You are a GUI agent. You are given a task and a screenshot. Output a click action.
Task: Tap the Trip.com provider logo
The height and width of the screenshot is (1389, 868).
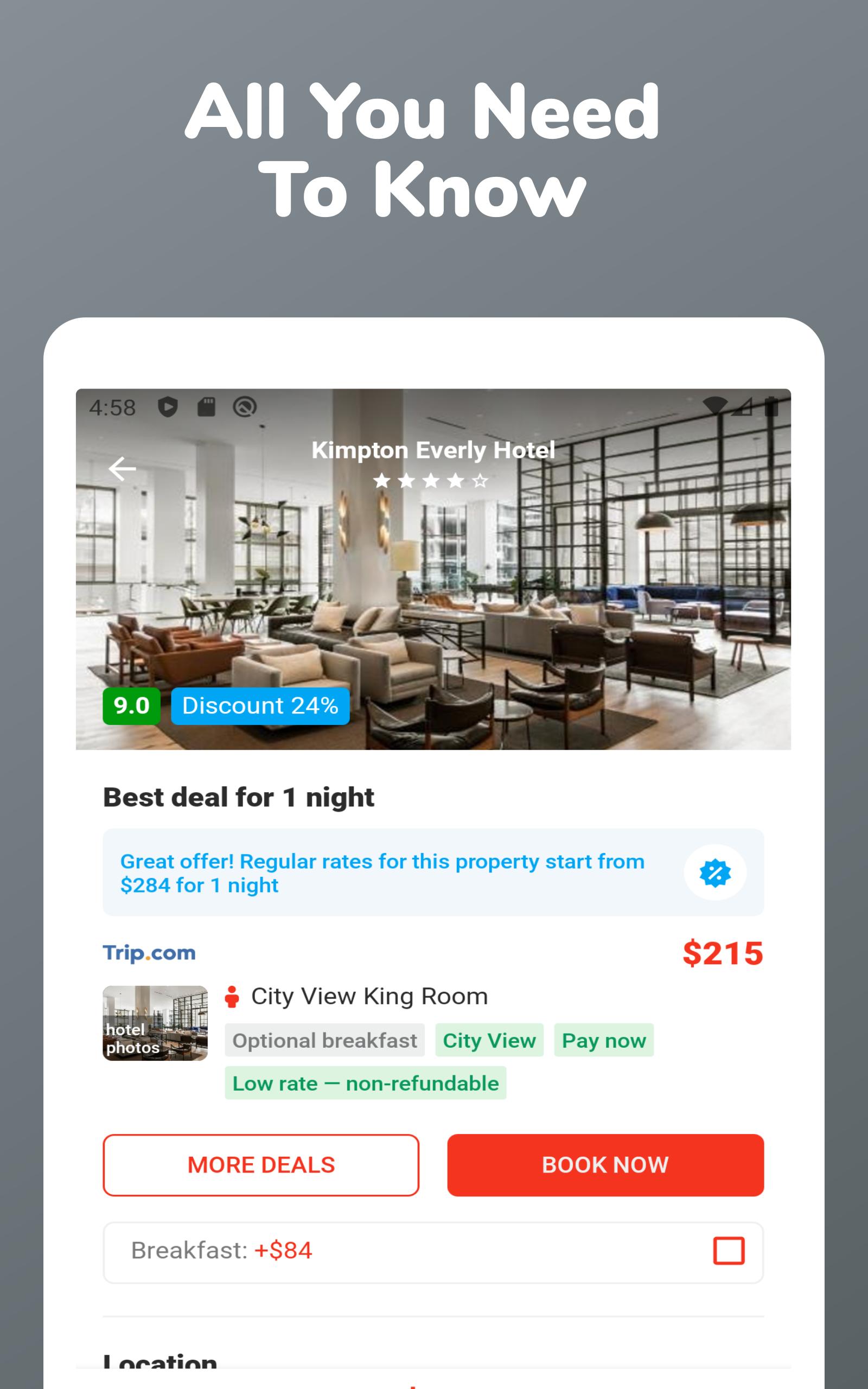tap(149, 953)
